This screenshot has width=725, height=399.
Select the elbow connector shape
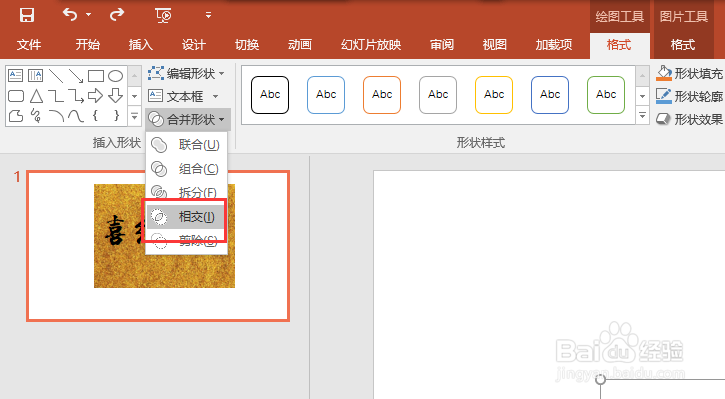pyautogui.click(x=56, y=96)
